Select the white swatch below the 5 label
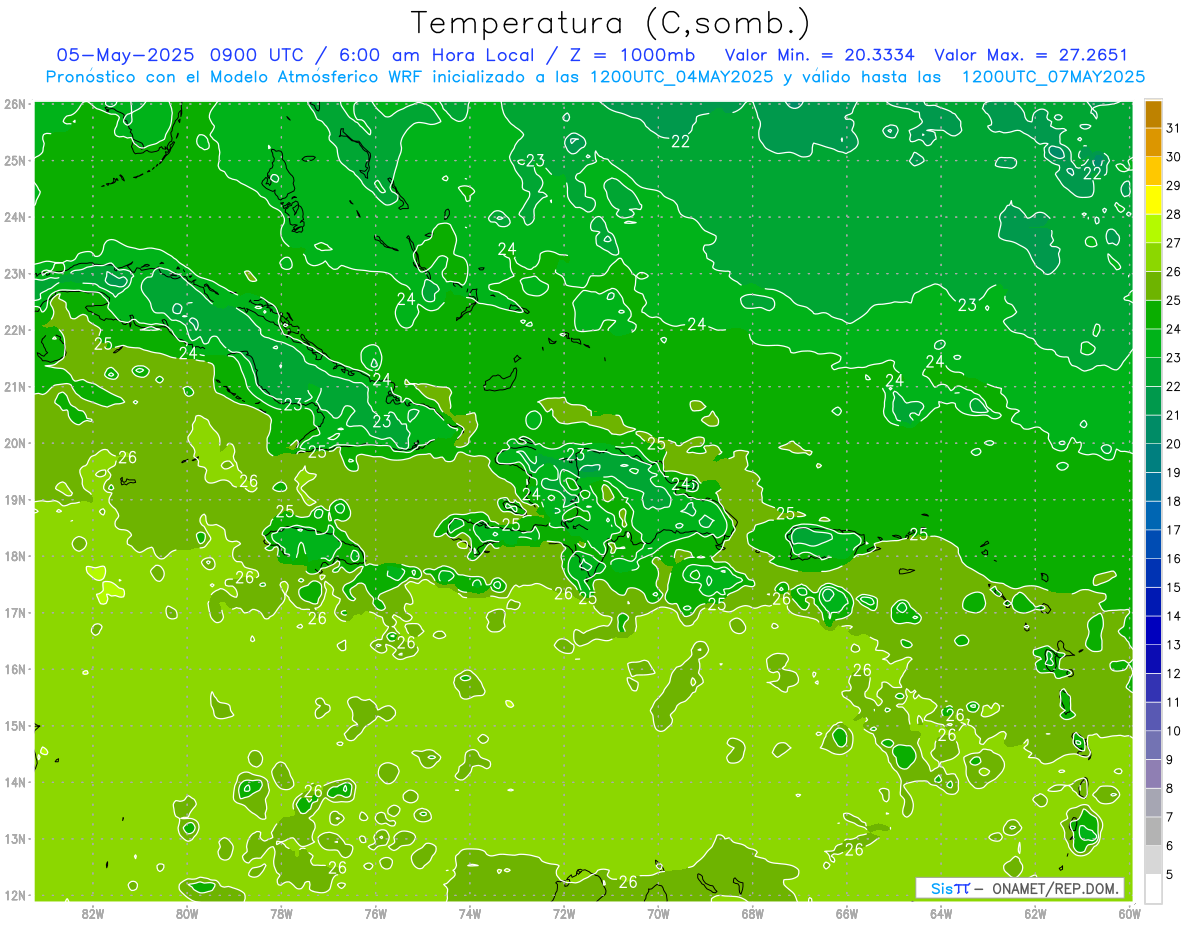Screen dimensions: 1200x927 pyautogui.click(x=1153, y=888)
